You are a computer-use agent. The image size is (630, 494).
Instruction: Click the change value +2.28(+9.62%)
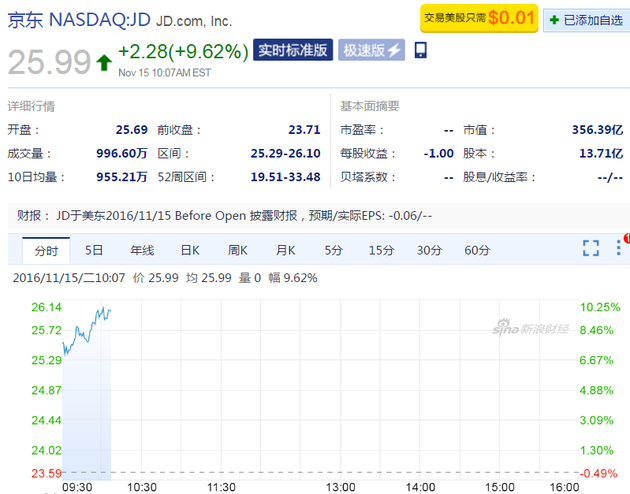tap(183, 52)
